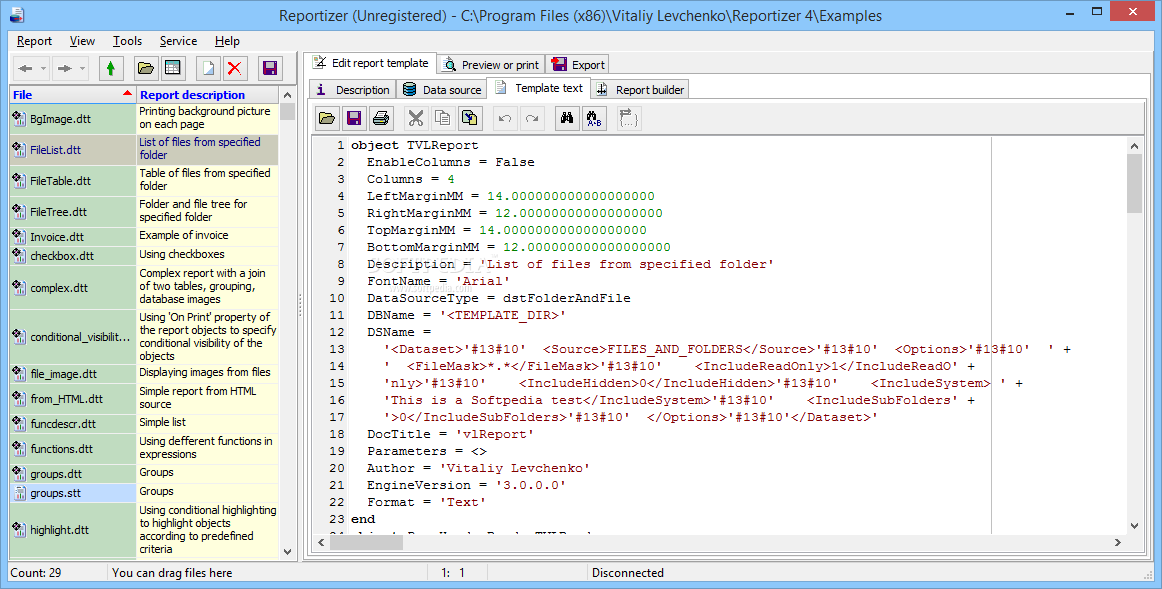Screen dimensions: 1162x589
Task: Select from_HTML.dtt report file
Action: (x=73, y=399)
